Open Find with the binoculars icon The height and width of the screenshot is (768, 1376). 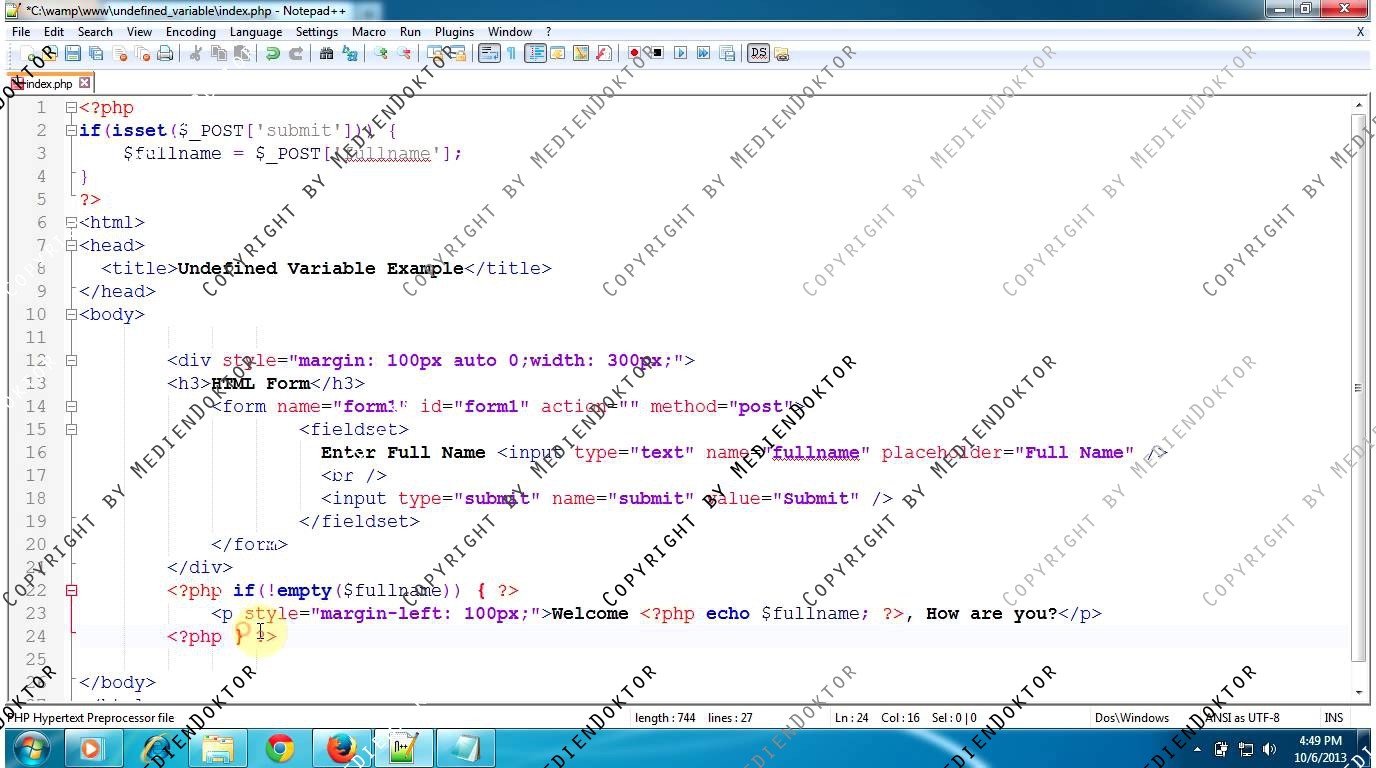326,54
